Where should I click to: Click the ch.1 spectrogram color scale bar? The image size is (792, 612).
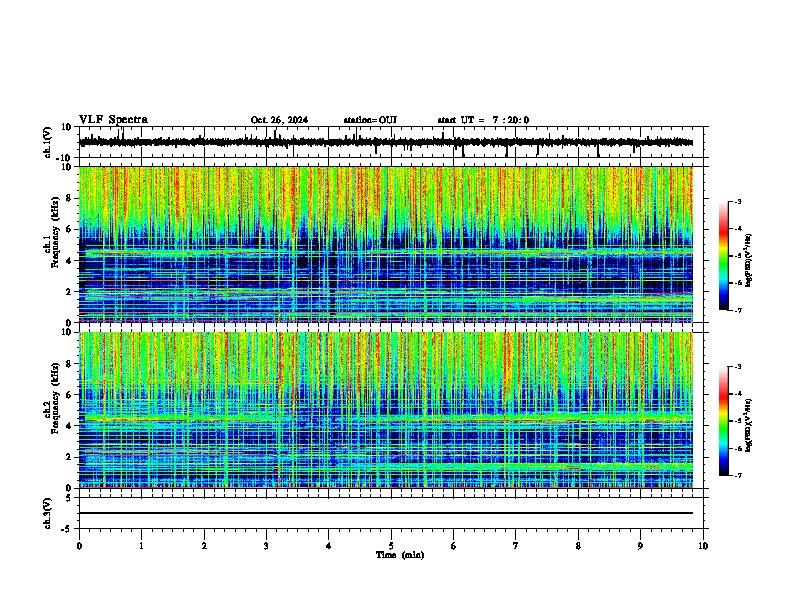point(723,256)
